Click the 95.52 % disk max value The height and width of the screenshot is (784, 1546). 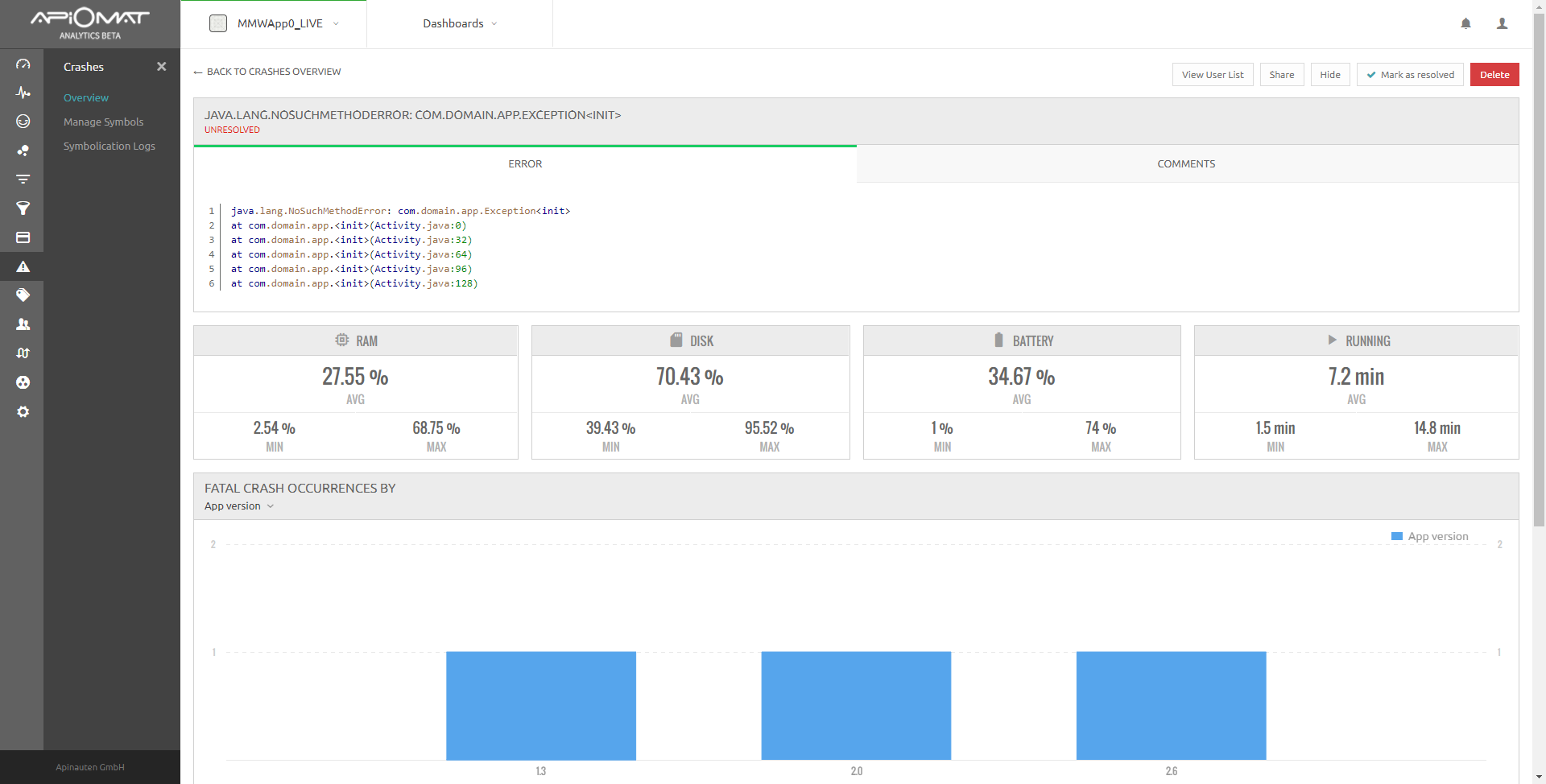769,428
